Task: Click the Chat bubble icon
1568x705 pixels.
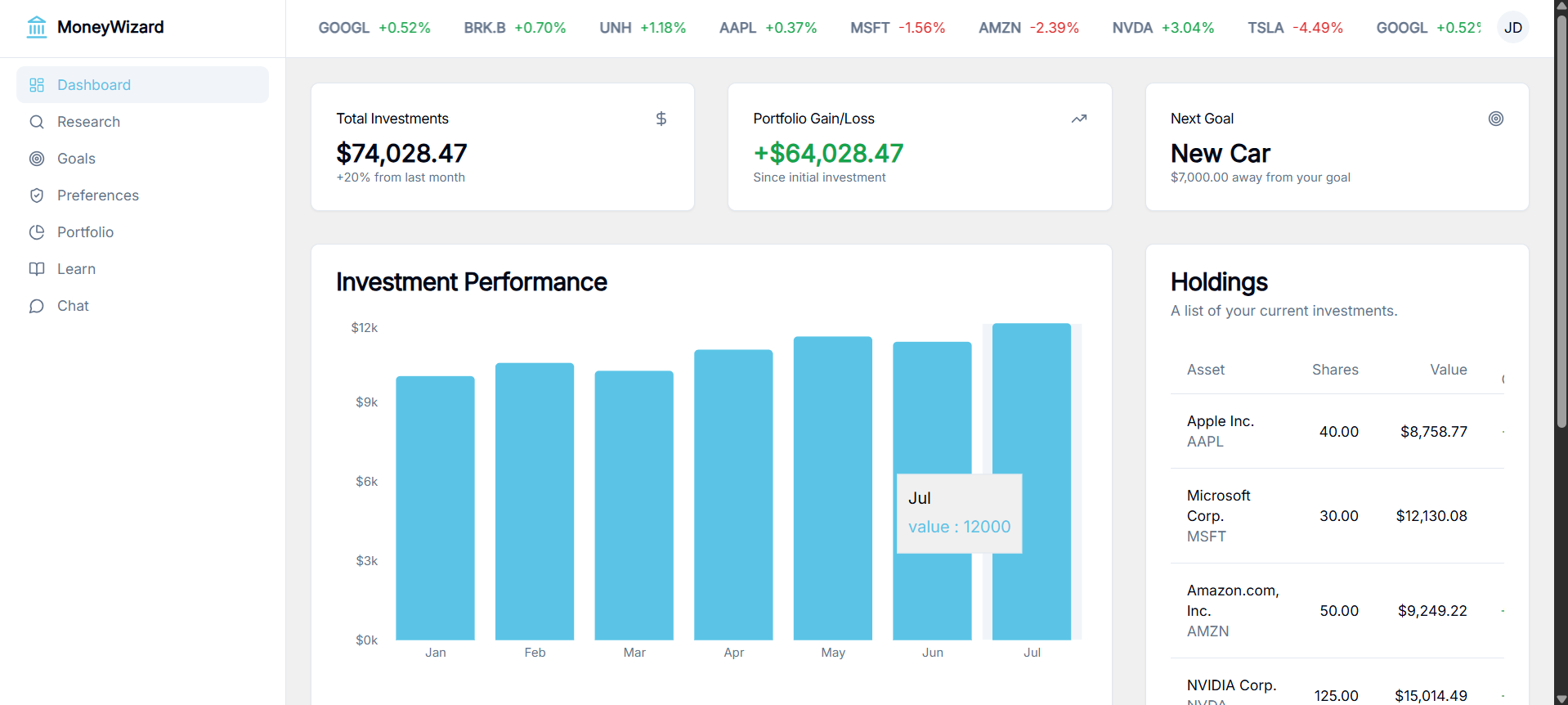Action: point(37,306)
